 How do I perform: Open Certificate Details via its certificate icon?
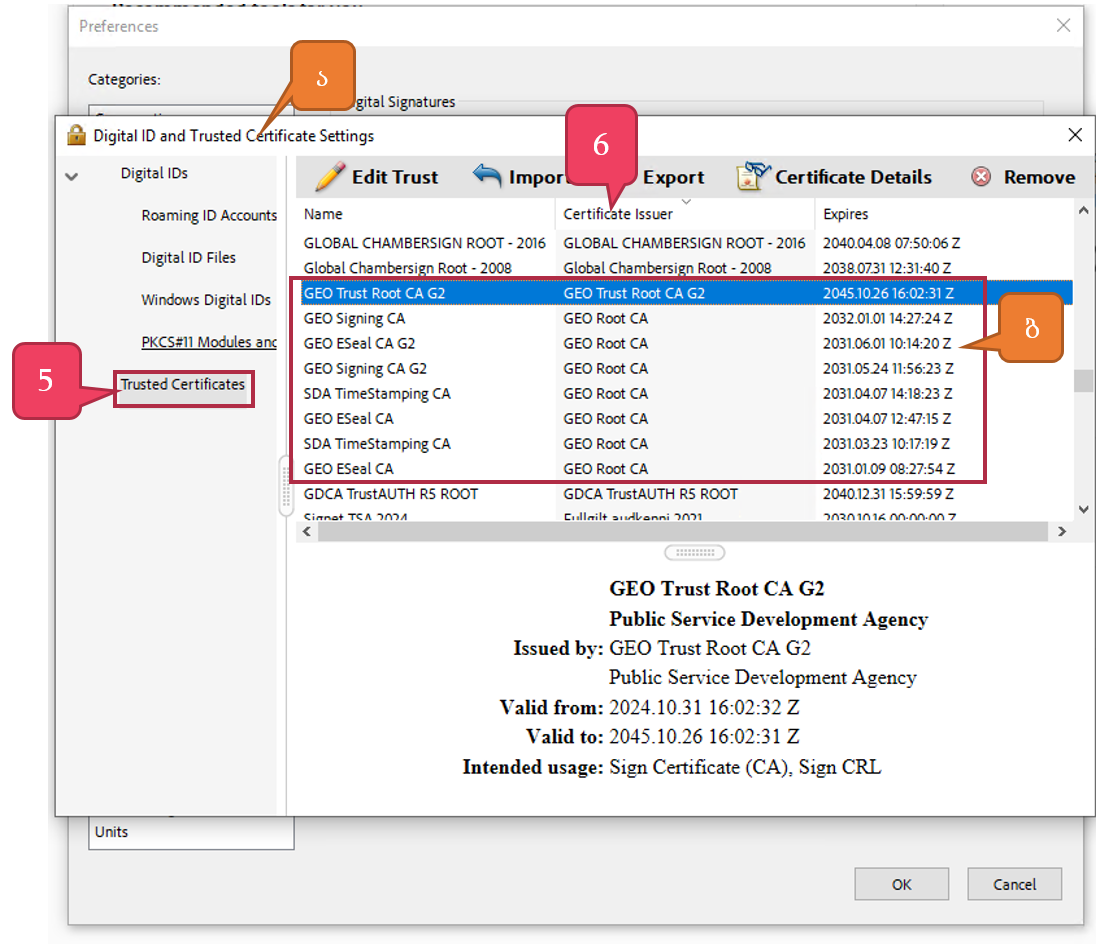coord(752,176)
